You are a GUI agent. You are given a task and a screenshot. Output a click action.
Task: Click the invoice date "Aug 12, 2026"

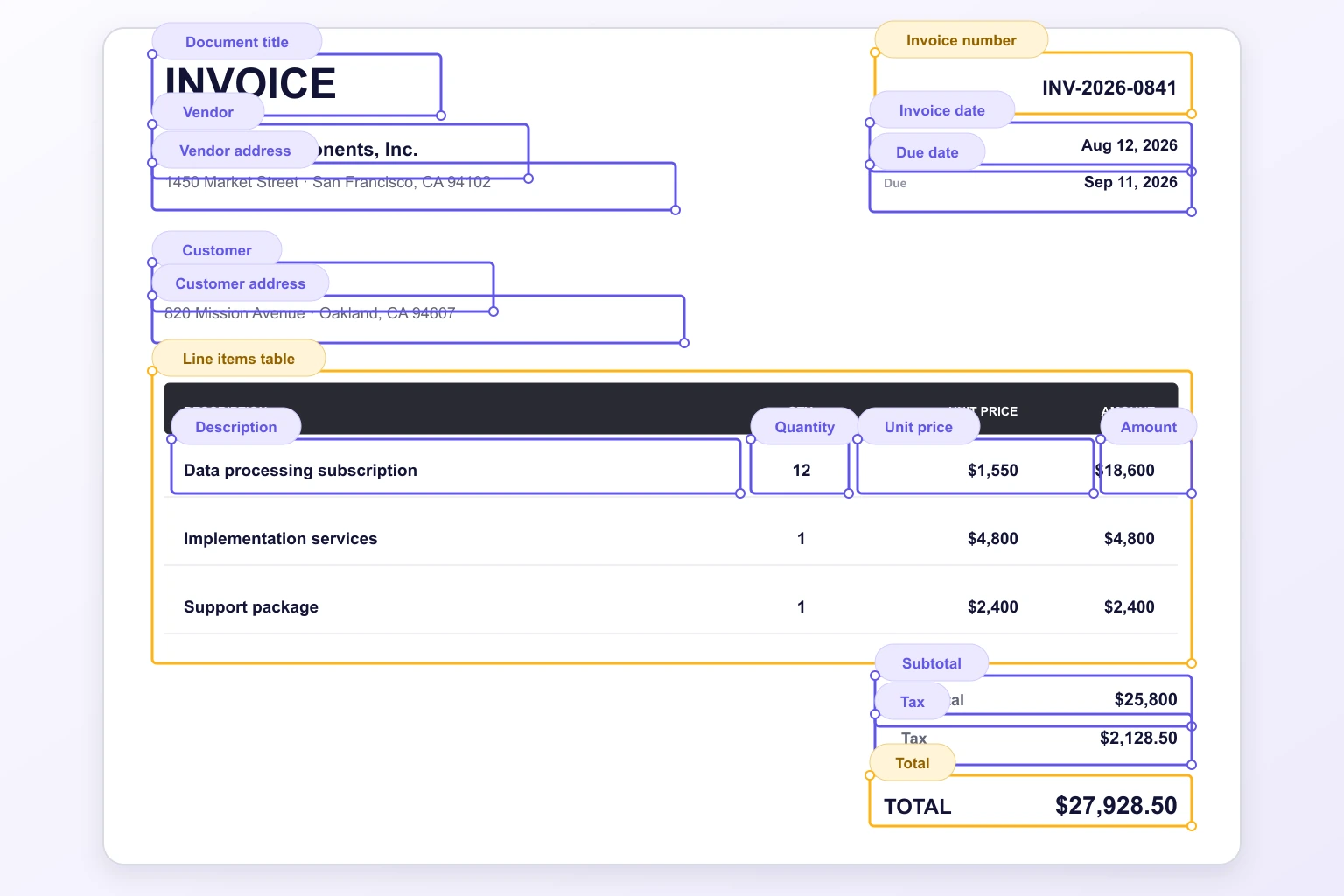click(1130, 145)
